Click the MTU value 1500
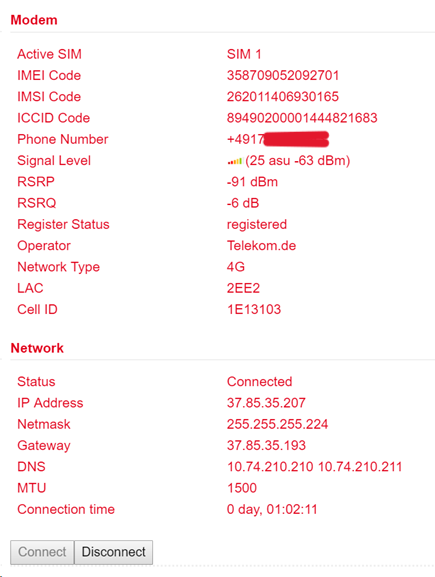 (x=242, y=488)
